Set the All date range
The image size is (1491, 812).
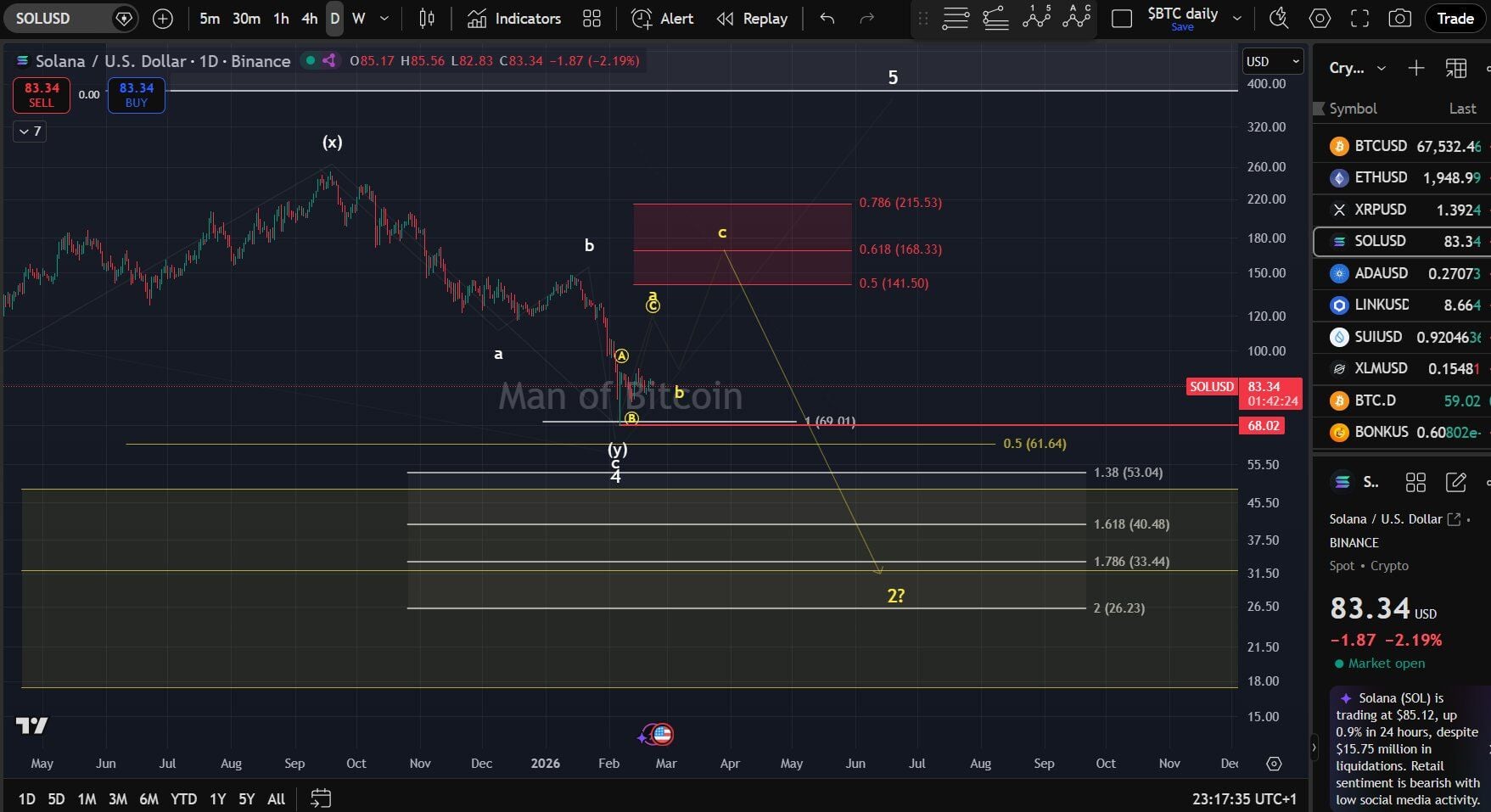click(x=276, y=798)
